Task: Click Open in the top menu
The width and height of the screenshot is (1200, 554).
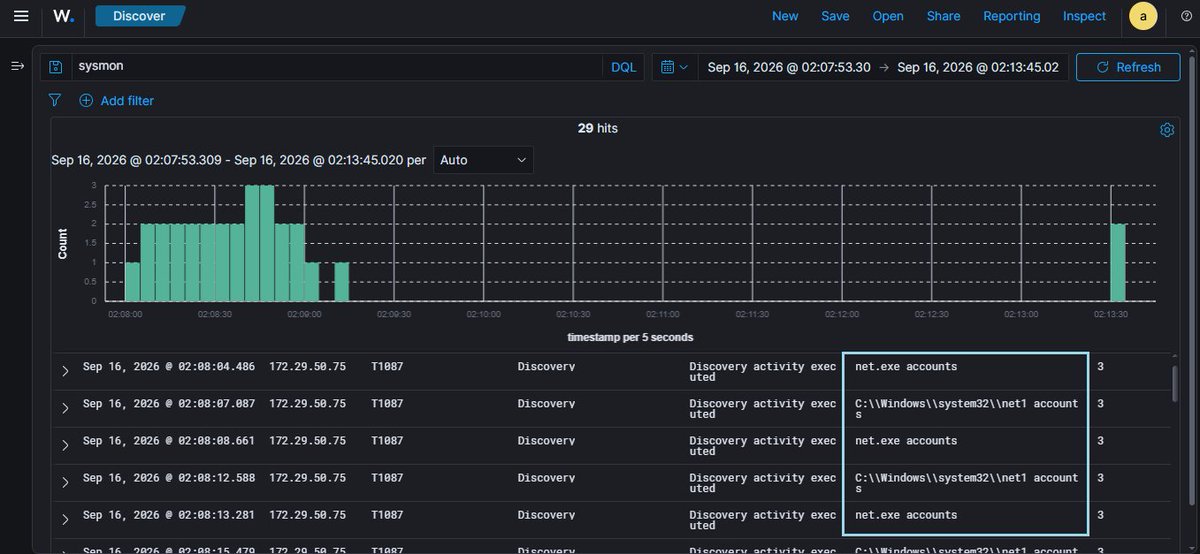Action: (x=888, y=16)
